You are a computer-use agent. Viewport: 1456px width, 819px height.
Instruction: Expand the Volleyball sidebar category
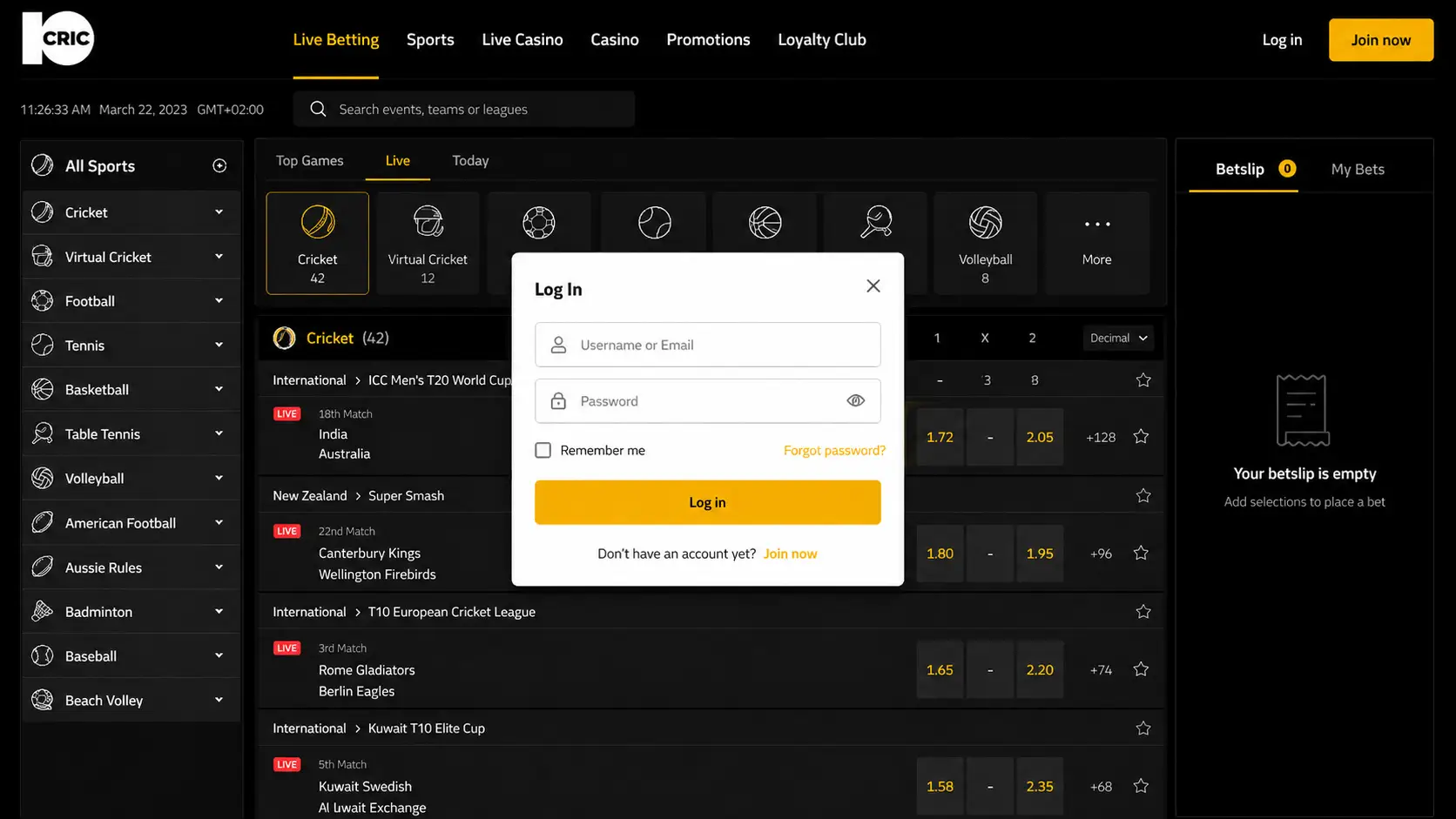point(219,478)
